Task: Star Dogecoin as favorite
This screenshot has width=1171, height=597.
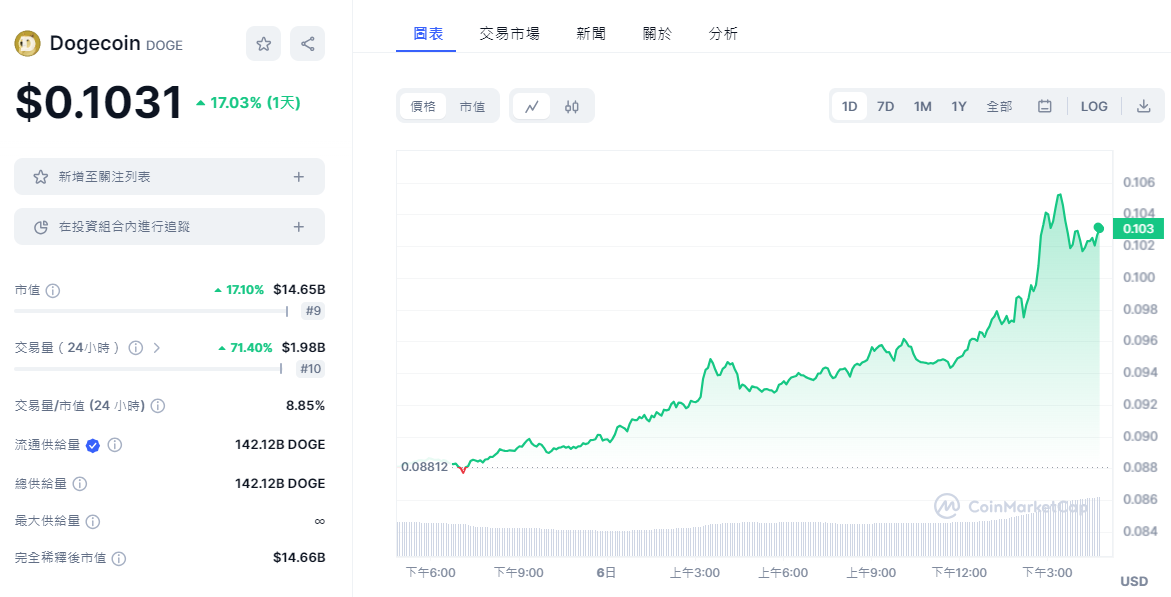Action: tap(264, 43)
